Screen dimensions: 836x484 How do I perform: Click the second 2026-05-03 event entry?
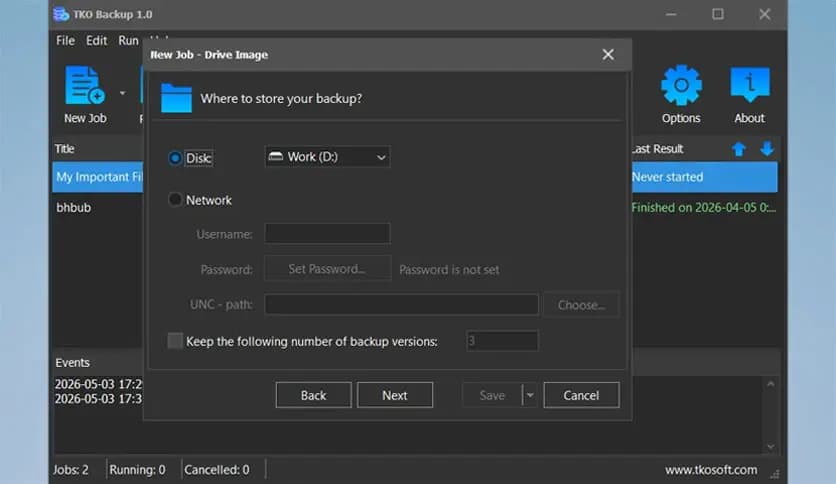coord(99,398)
